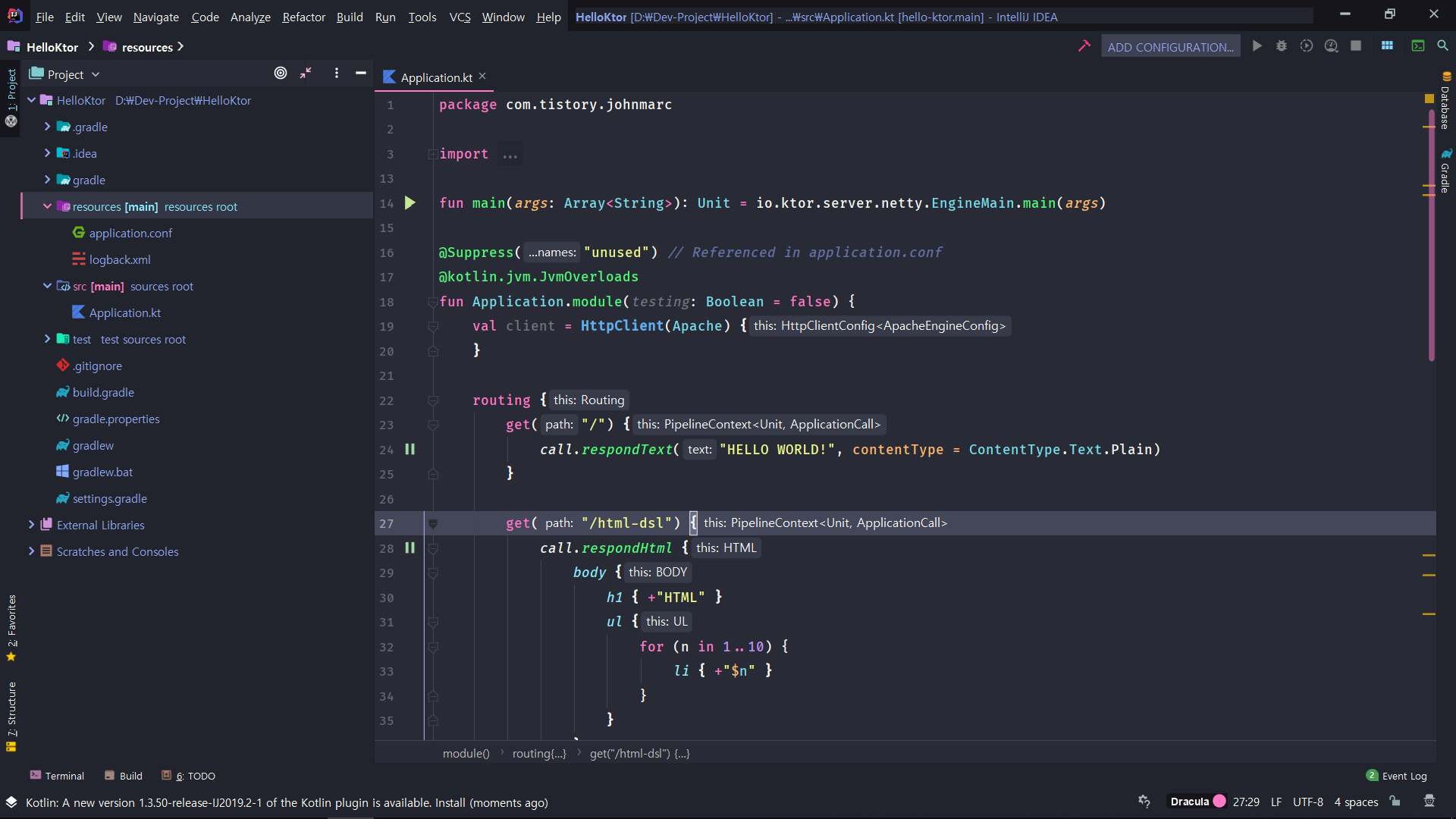Open Project Structure from toolbar icon
Image resolution: width=1456 pixels, height=819 pixels.
tap(1387, 46)
